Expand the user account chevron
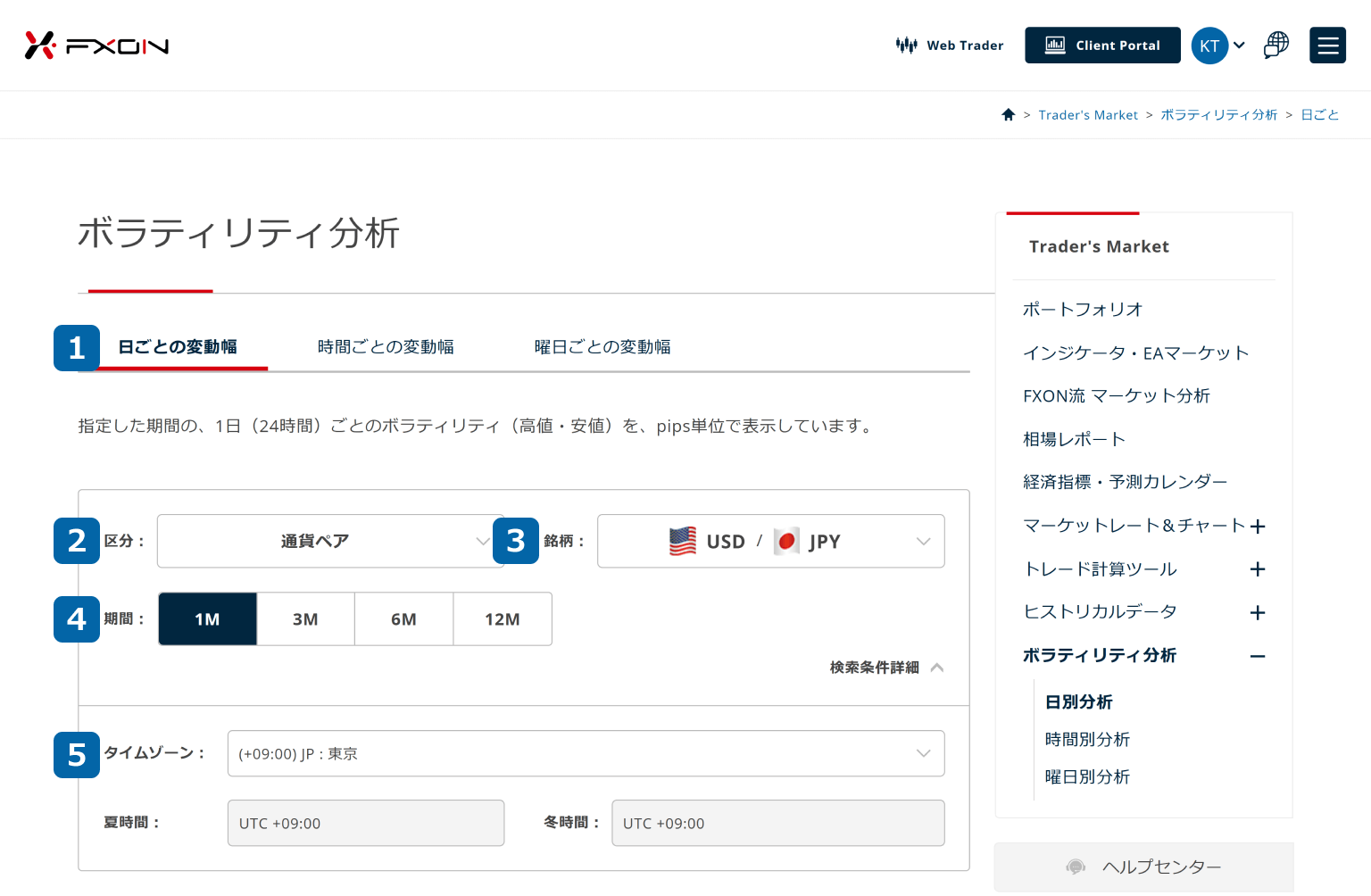Image resolution: width=1371 pixels, height=896 pixels. click(x=1239, y=46)
